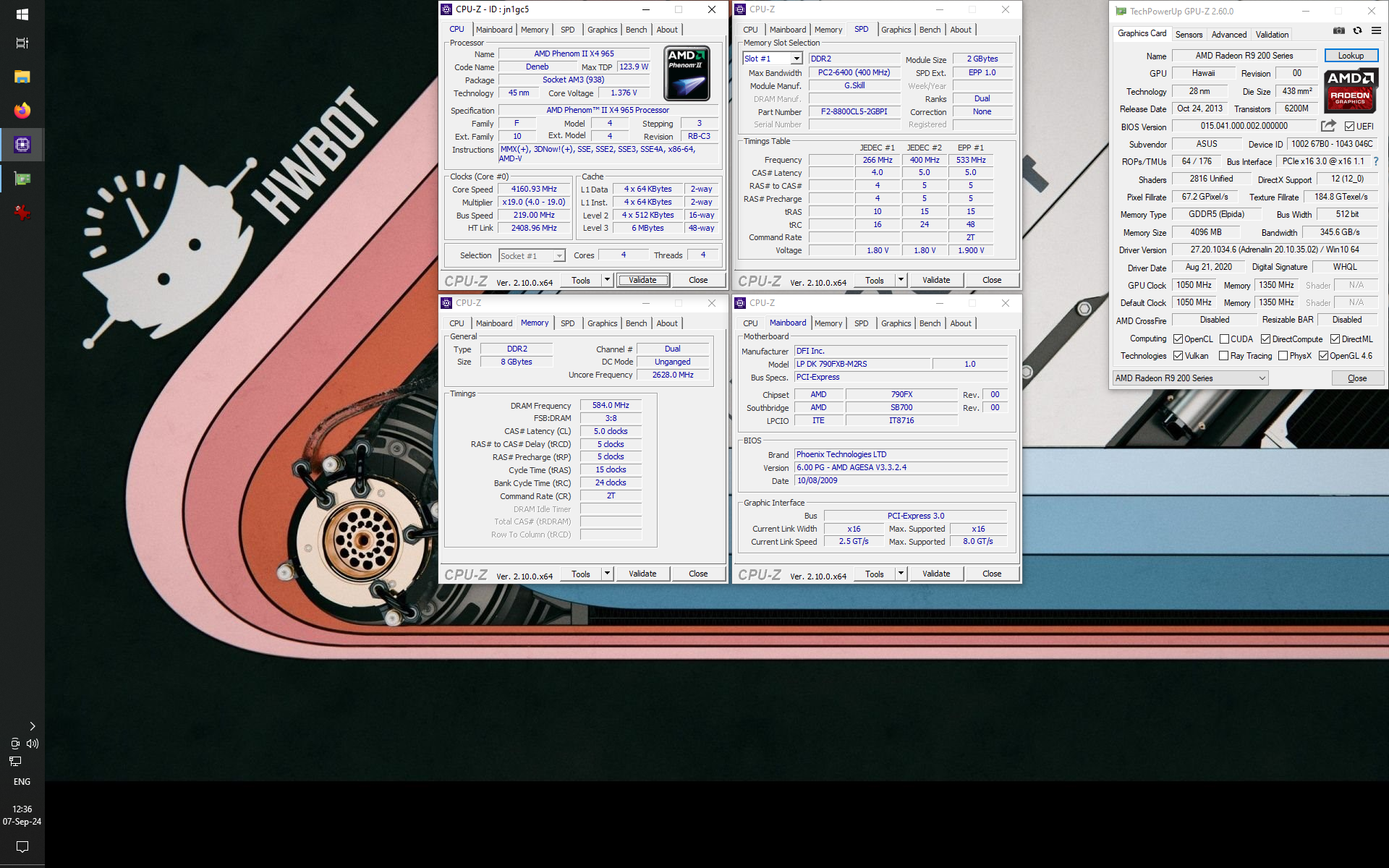The height and width of the screenshot is (868, 1389).
Task: Open the volume control tray icon
Action: (33, 744)
